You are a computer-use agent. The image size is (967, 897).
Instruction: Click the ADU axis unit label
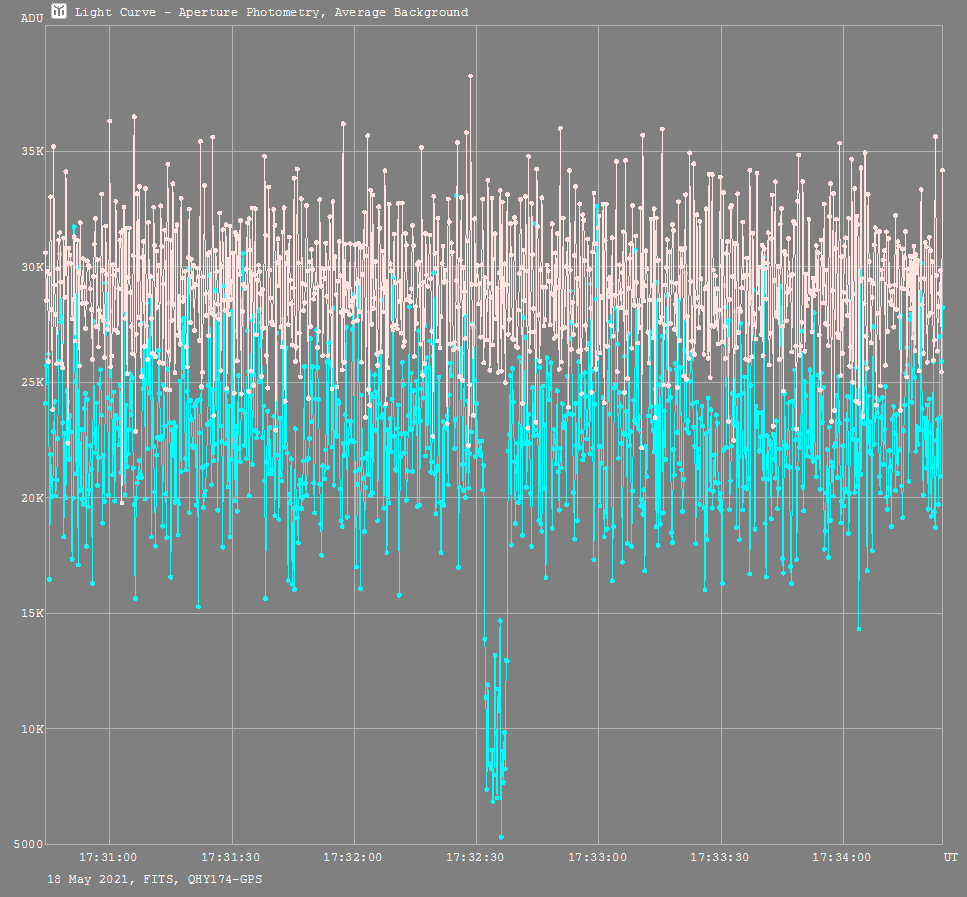pyautogui.click(x=32, y=19)
